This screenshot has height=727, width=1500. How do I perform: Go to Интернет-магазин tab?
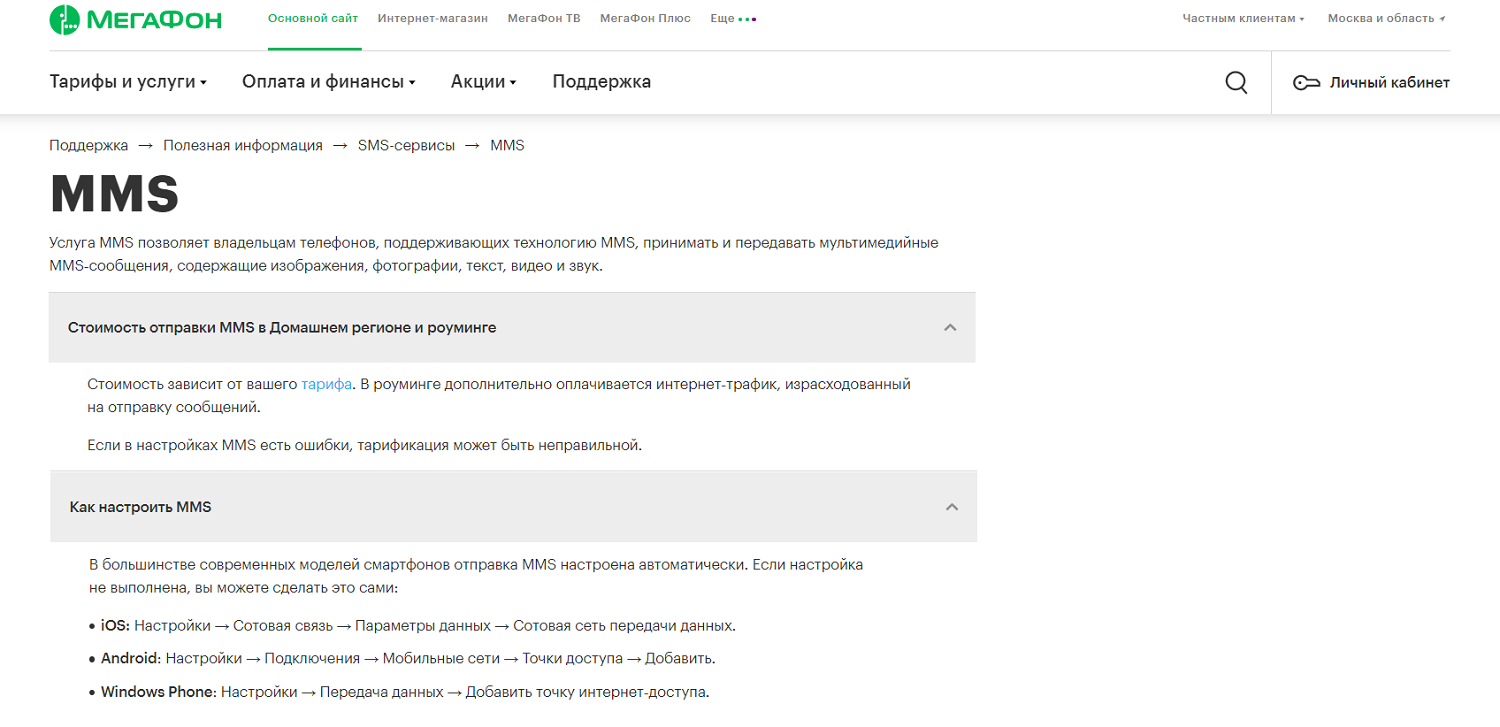[433, 18]
